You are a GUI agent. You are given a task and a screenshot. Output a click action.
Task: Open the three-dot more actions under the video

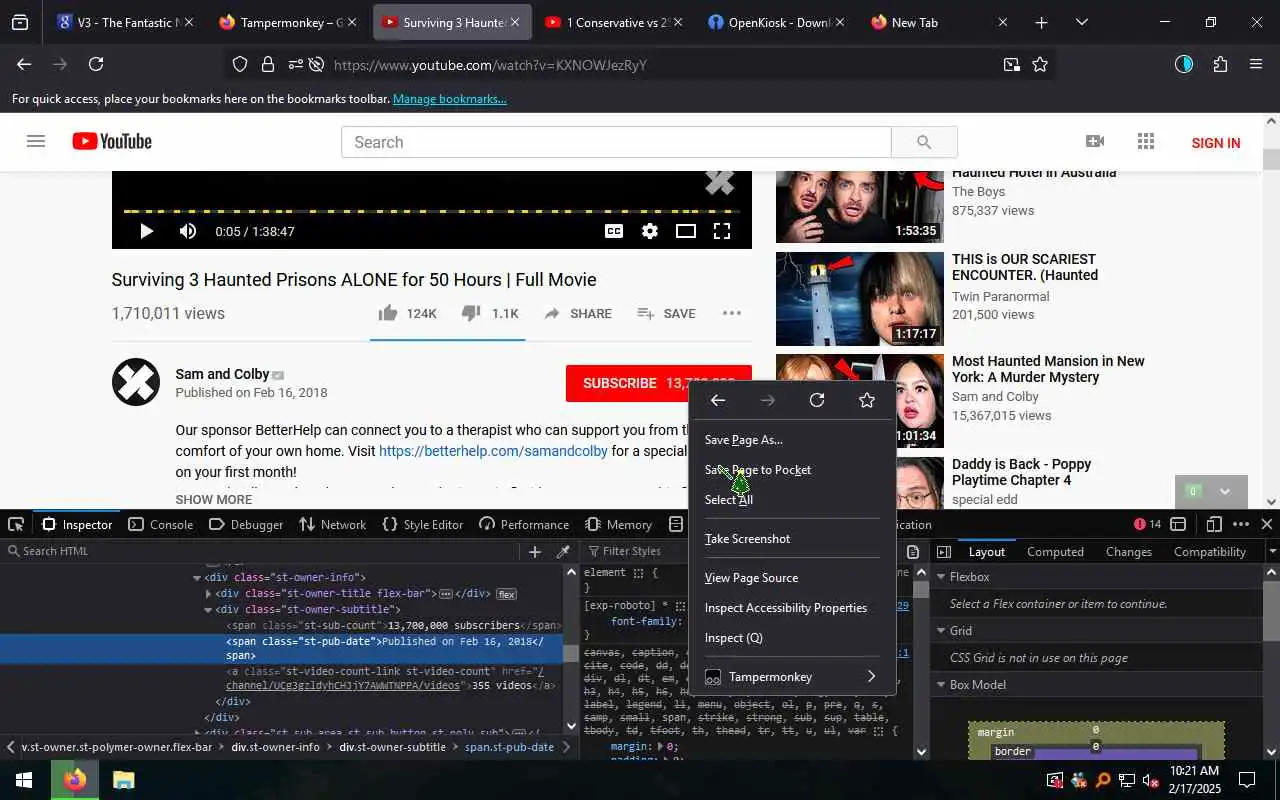(732, 313)
